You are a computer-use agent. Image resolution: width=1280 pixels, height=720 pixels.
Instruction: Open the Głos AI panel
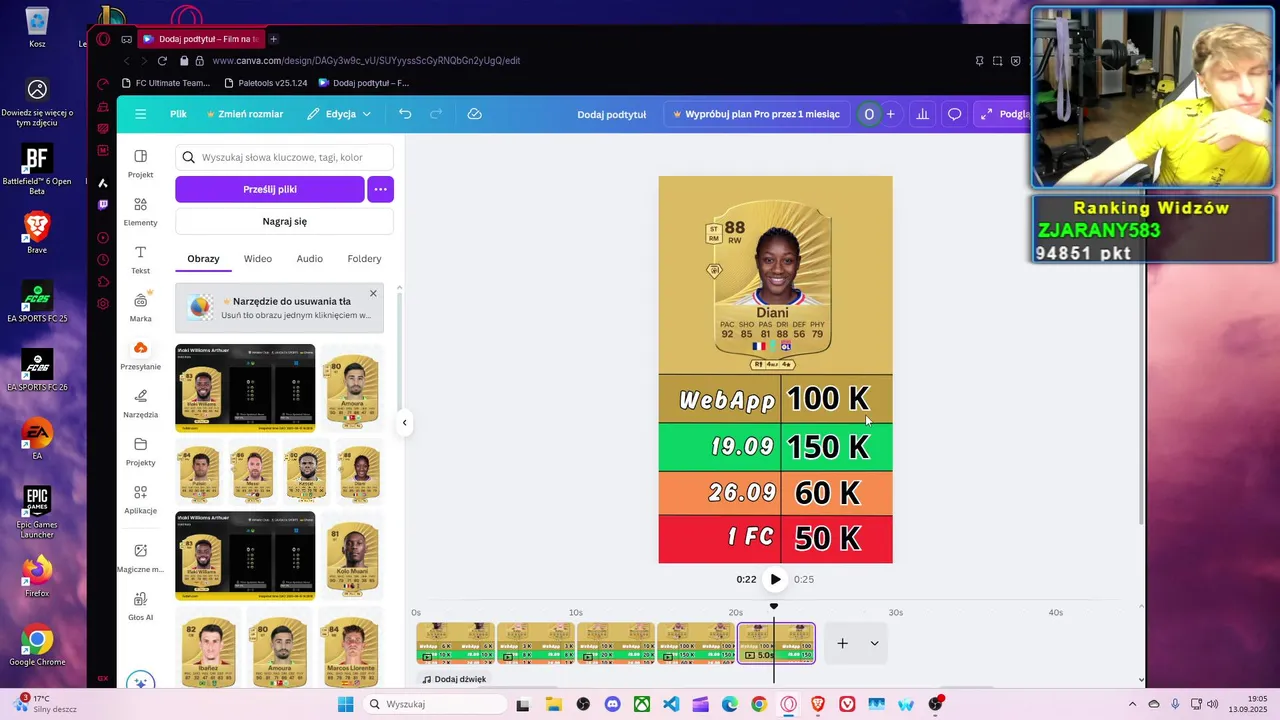[x=140, y=605]
